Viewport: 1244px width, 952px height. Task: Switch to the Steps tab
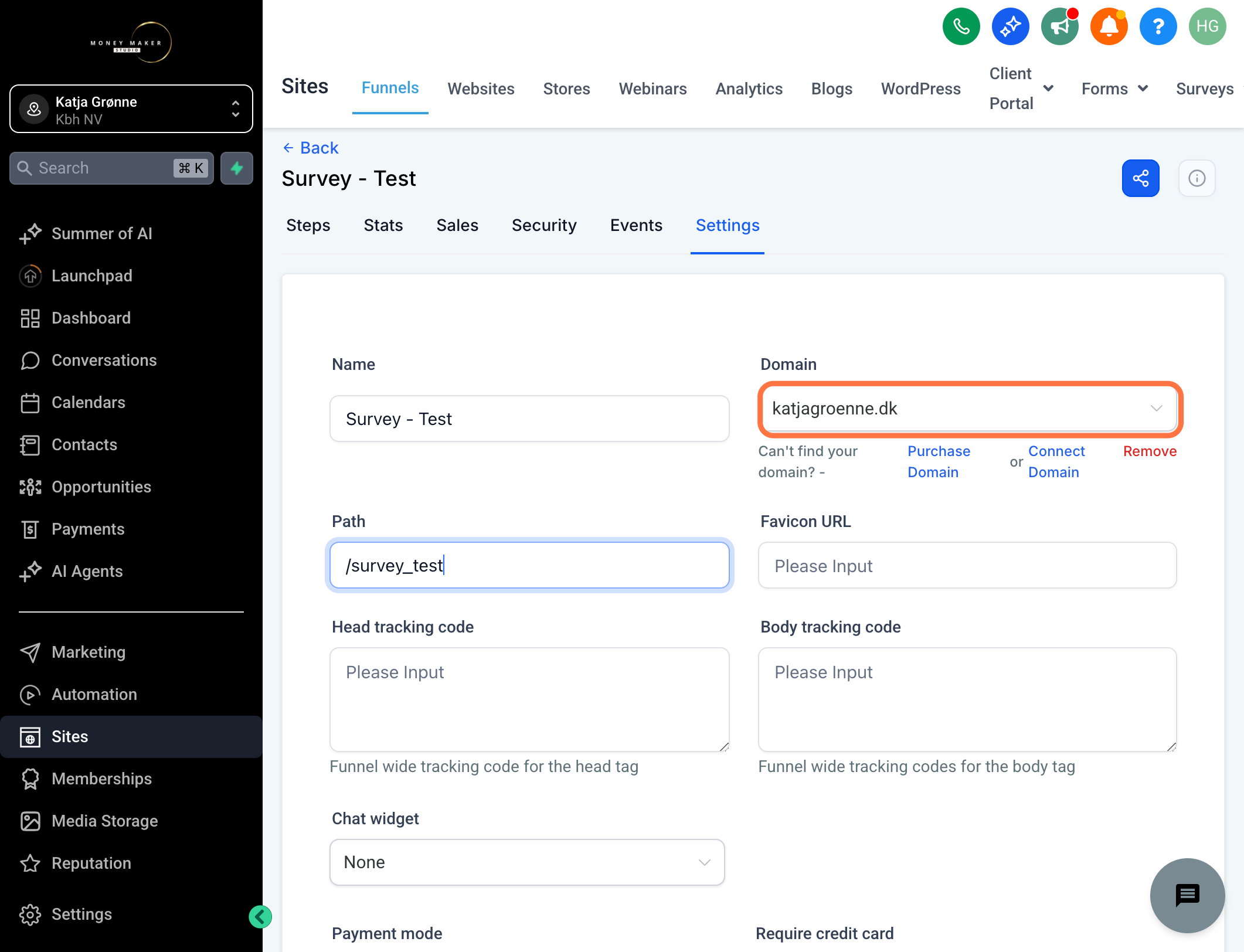tap(308, 226)
